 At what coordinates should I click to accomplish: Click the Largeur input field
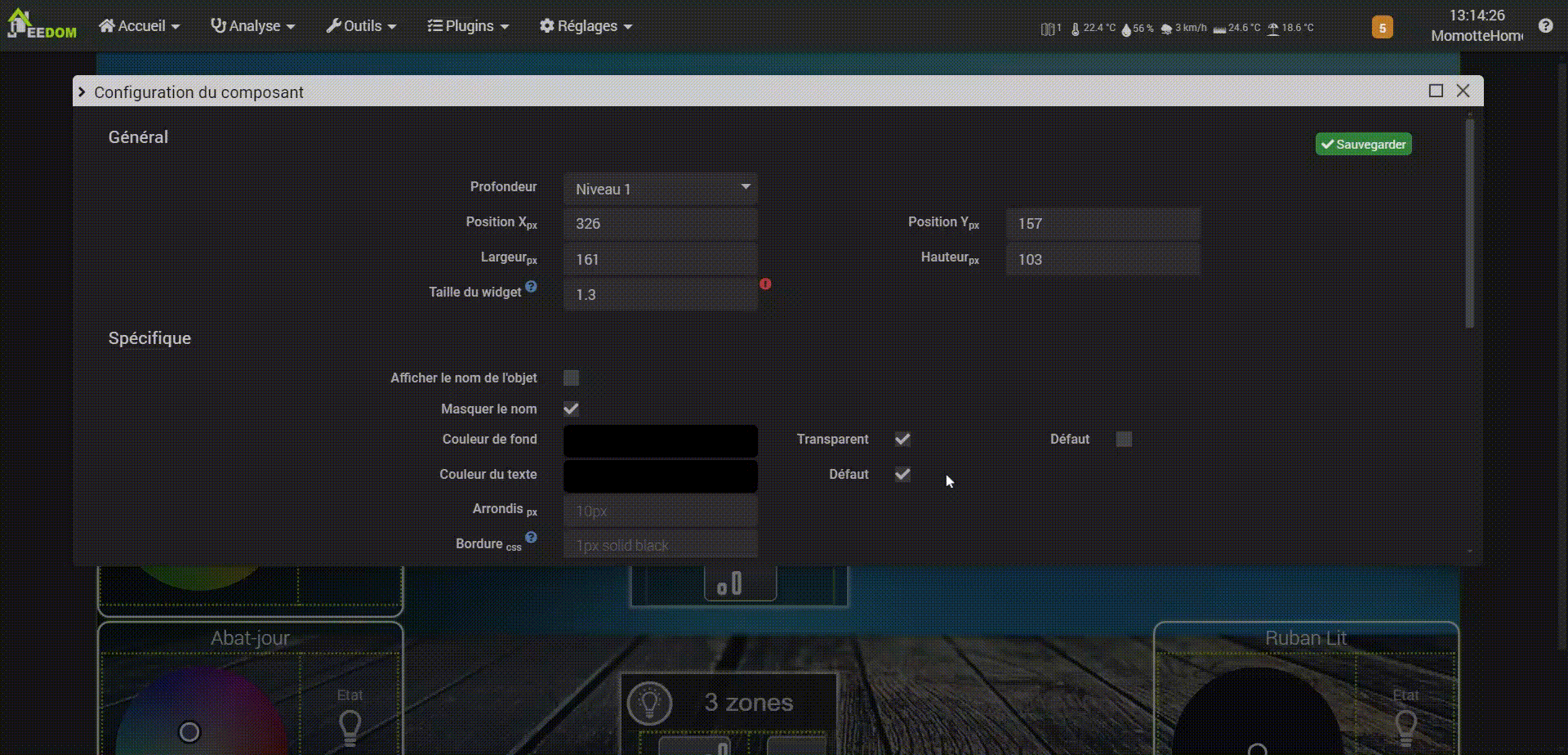(660, 260)
